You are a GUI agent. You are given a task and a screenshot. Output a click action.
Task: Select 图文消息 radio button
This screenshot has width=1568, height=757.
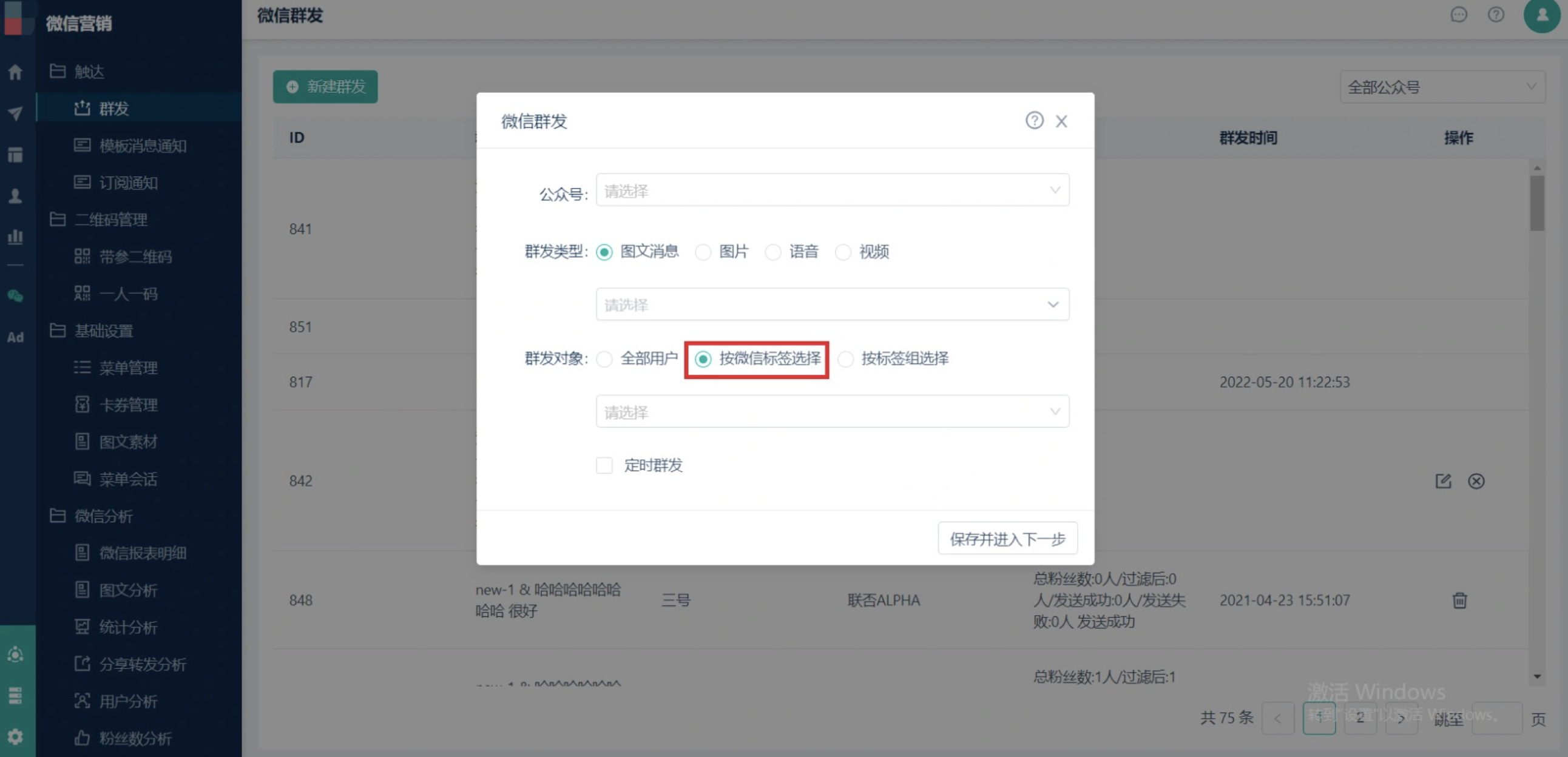pyautogui.click(x=604, y=252)
